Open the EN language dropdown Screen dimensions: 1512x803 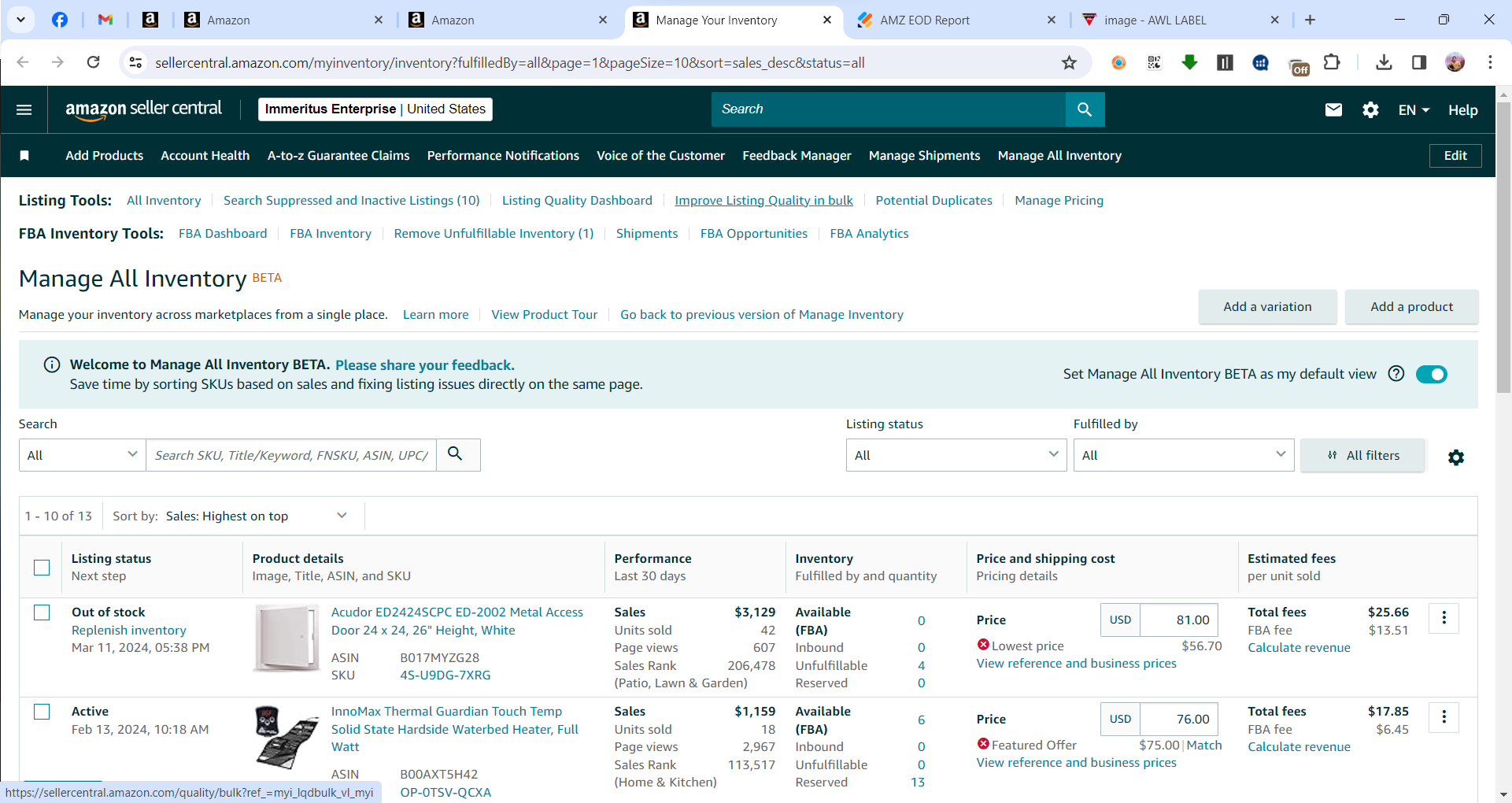1414,110
